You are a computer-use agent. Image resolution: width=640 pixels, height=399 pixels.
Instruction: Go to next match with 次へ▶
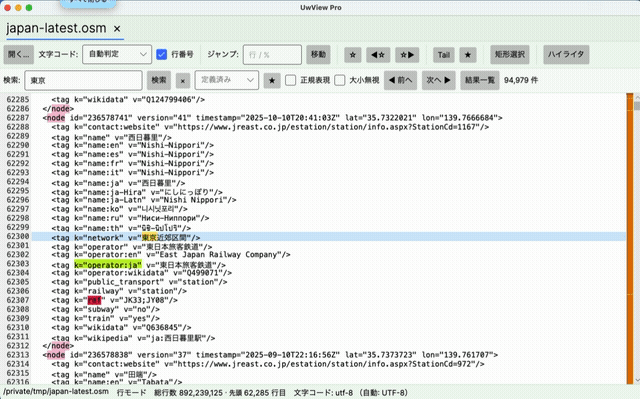[438, 80]
